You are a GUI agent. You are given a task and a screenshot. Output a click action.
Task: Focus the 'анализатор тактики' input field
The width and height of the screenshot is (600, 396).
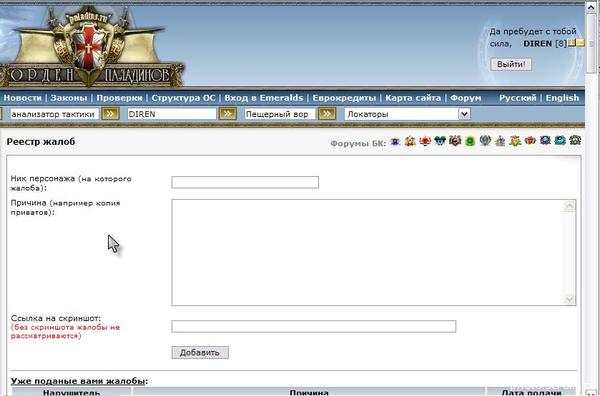(54, 114)
